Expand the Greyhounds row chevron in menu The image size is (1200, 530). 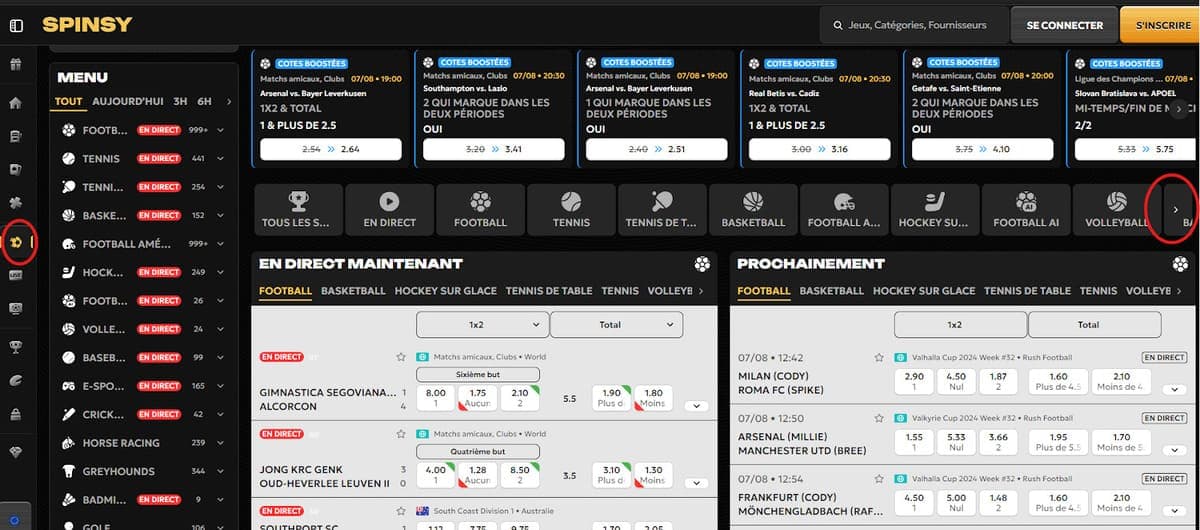pyautogui.click(x=220, y=471)
